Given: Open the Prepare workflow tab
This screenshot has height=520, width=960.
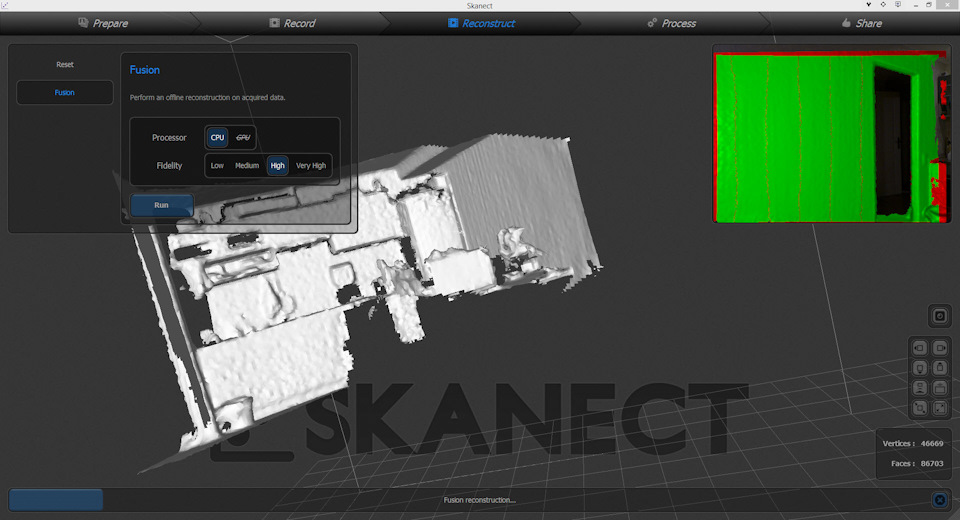Looking at the screenshot, I should point(103,23).
